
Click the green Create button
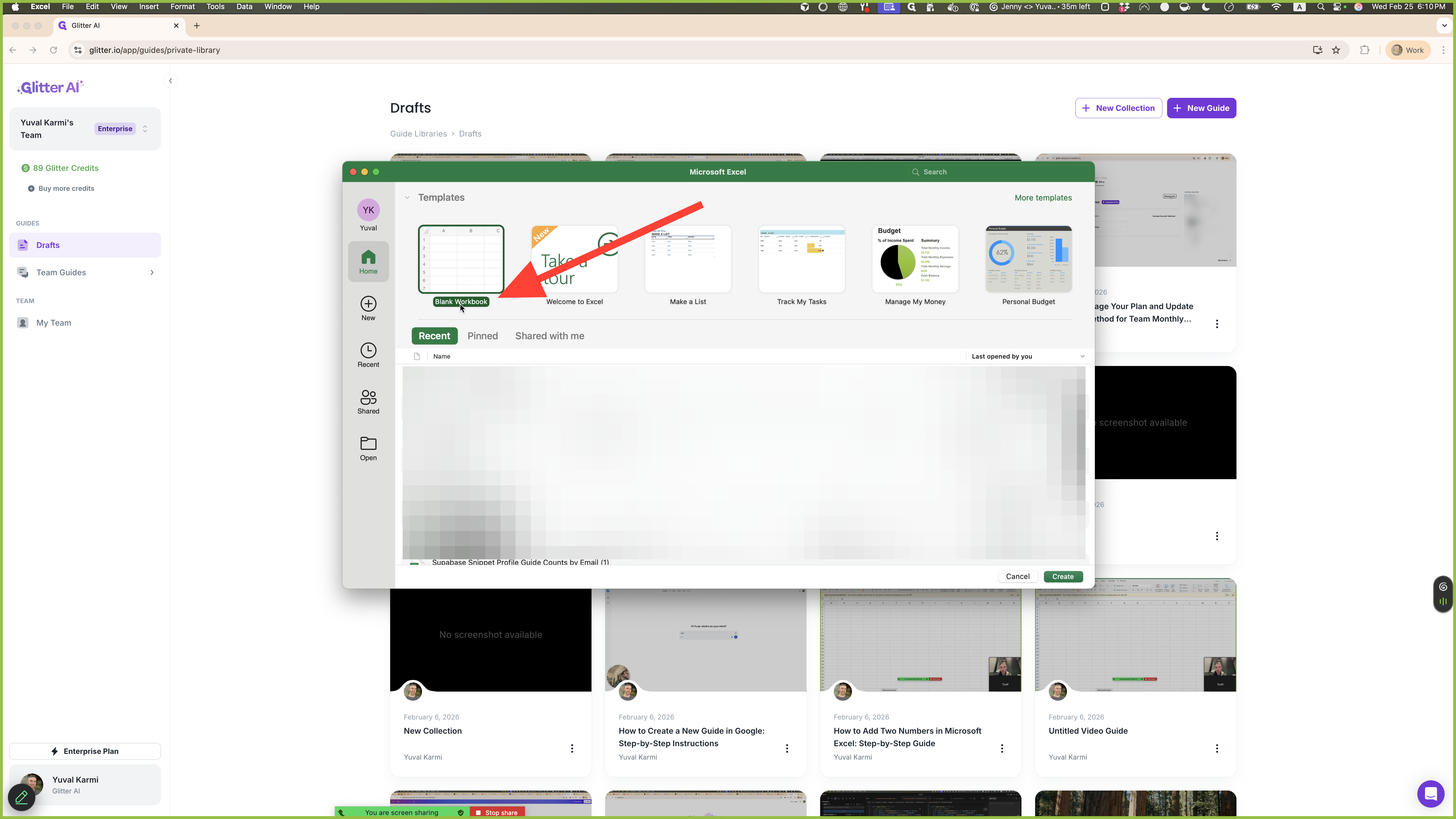click(x=1063, y=576)
